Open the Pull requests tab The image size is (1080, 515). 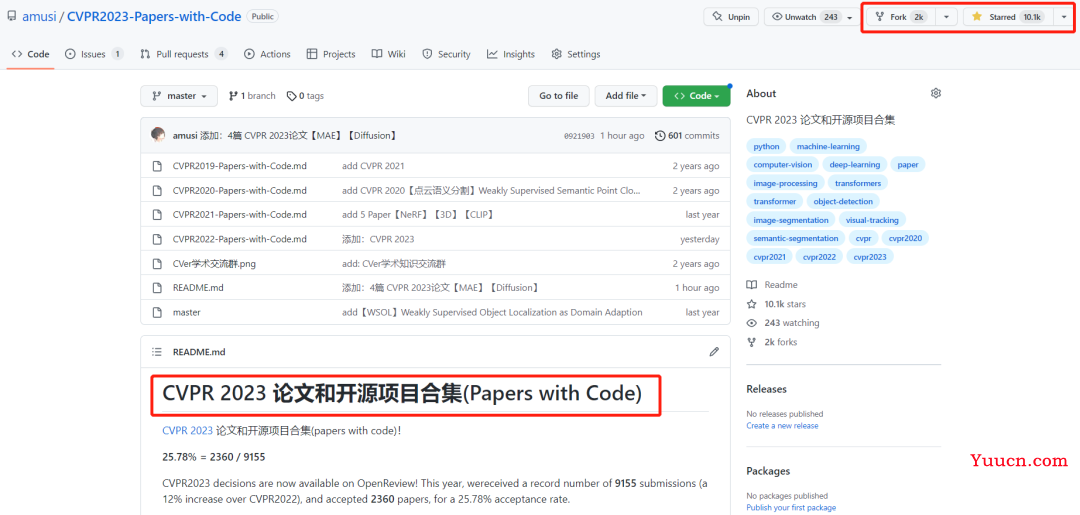pyautogui.click(x=184, y=54)
